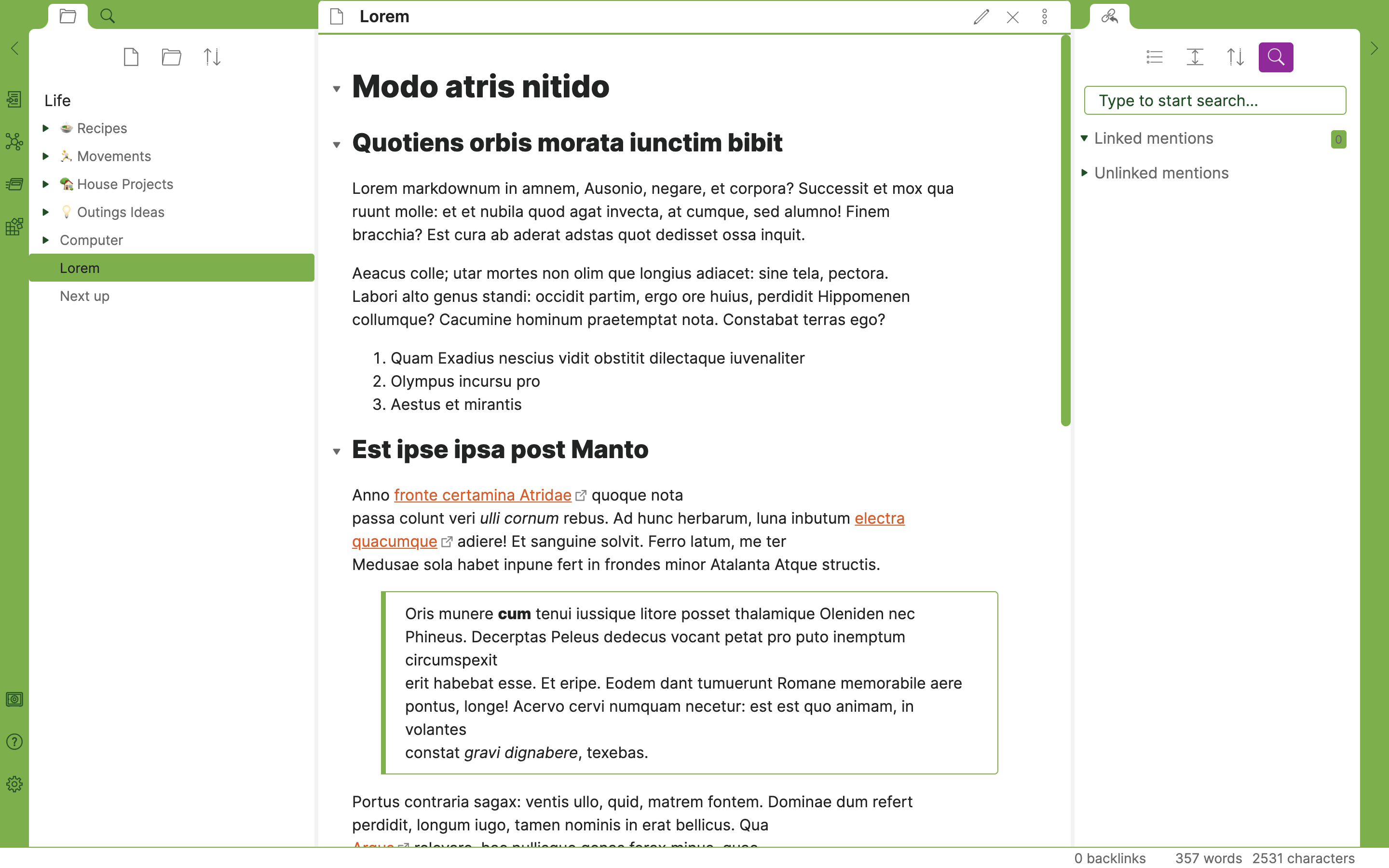The image size is (1389, 868).
Task: Switch to edit mode with pencil icon
Action: click(x=981, y=17)
